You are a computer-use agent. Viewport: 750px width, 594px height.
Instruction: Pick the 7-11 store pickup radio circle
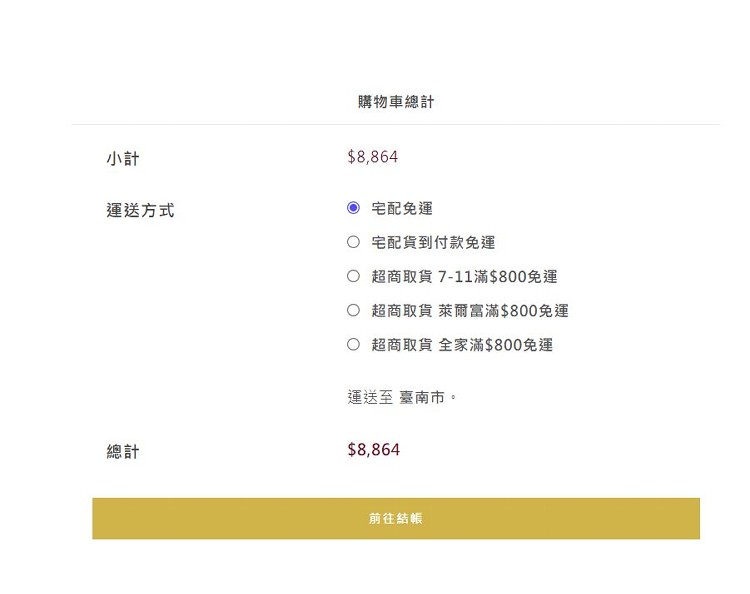point(353,276)
